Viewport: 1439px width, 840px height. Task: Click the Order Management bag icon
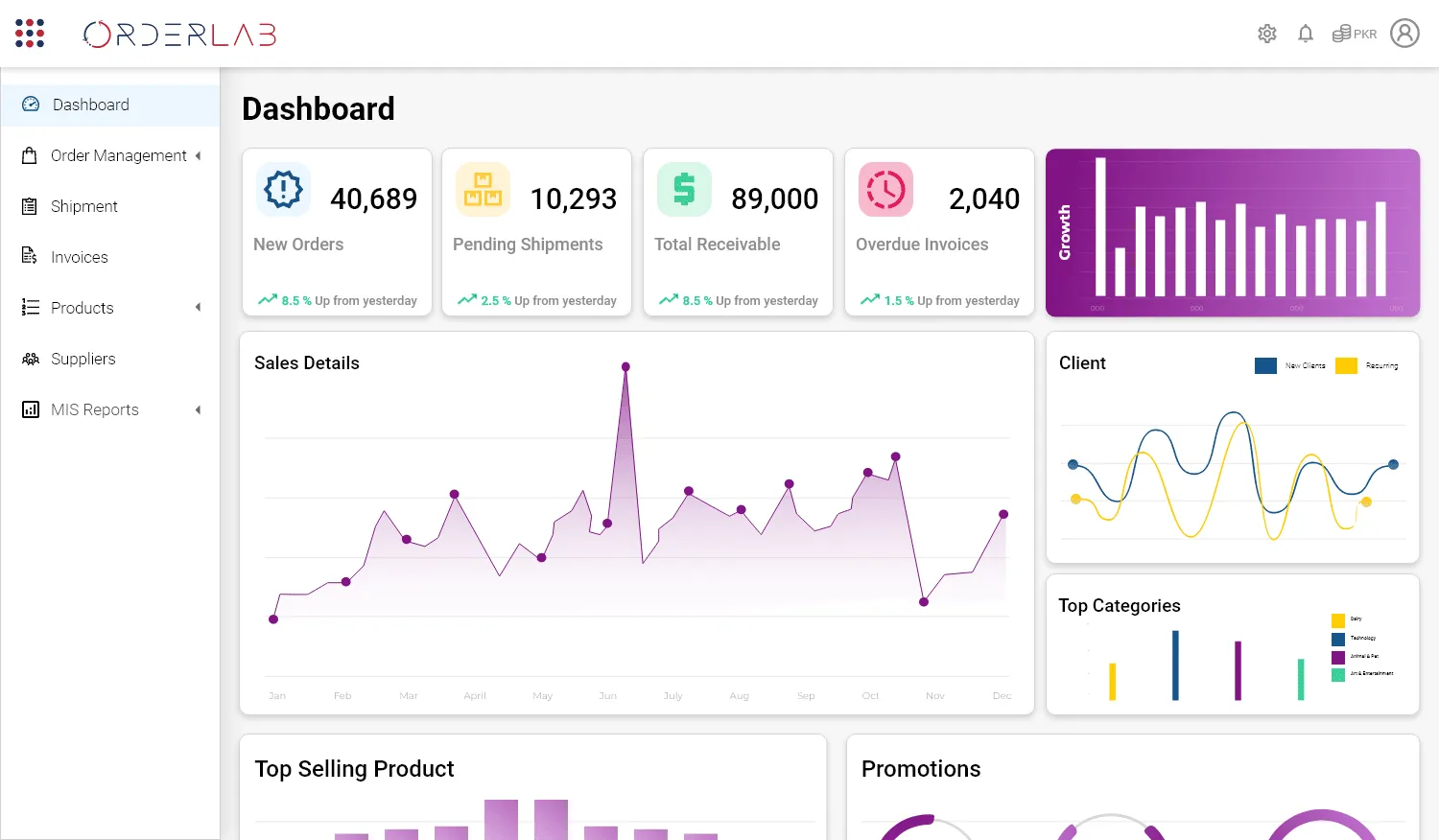point(30,155)
